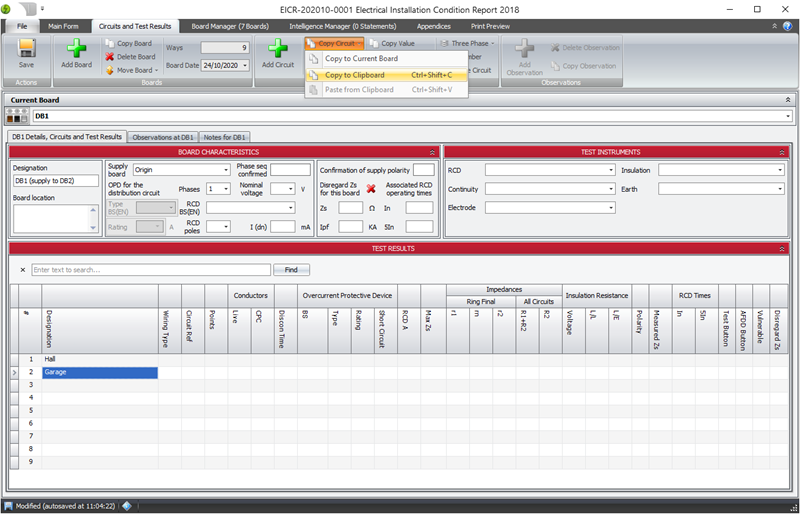The image size is (800, 514).
Task: Click the grayed Add Observation plus icon
Action: 524,49
